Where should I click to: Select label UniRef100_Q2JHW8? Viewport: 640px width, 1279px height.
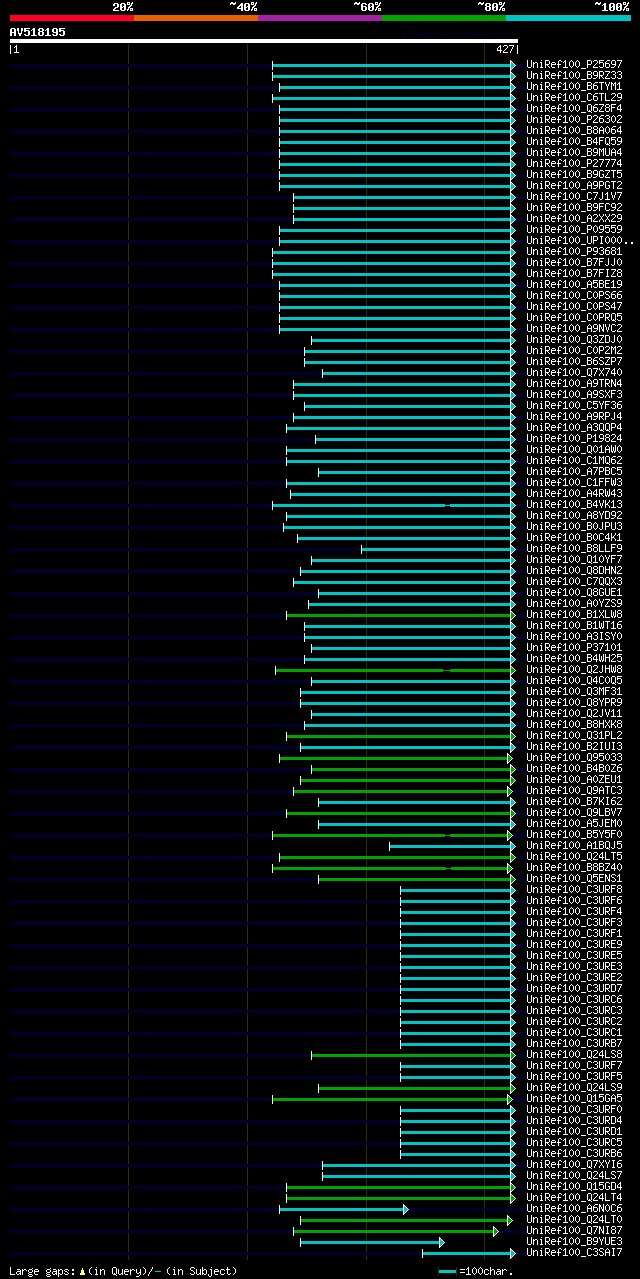click(x=574, y=669)
